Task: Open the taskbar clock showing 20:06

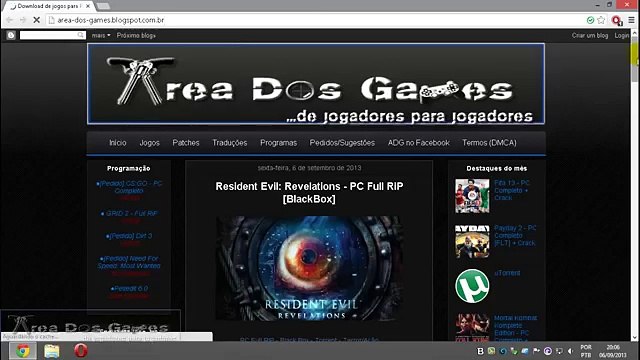Action: [613, 351]
